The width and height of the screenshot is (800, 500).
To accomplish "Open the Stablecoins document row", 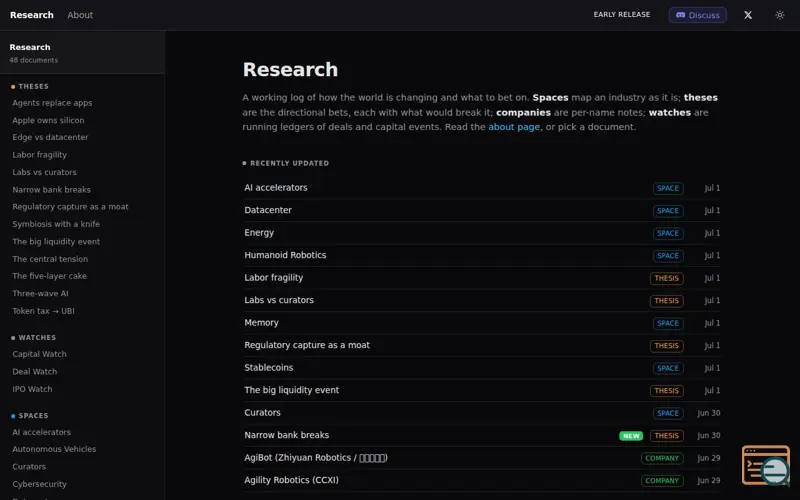I will coord(482,367).
